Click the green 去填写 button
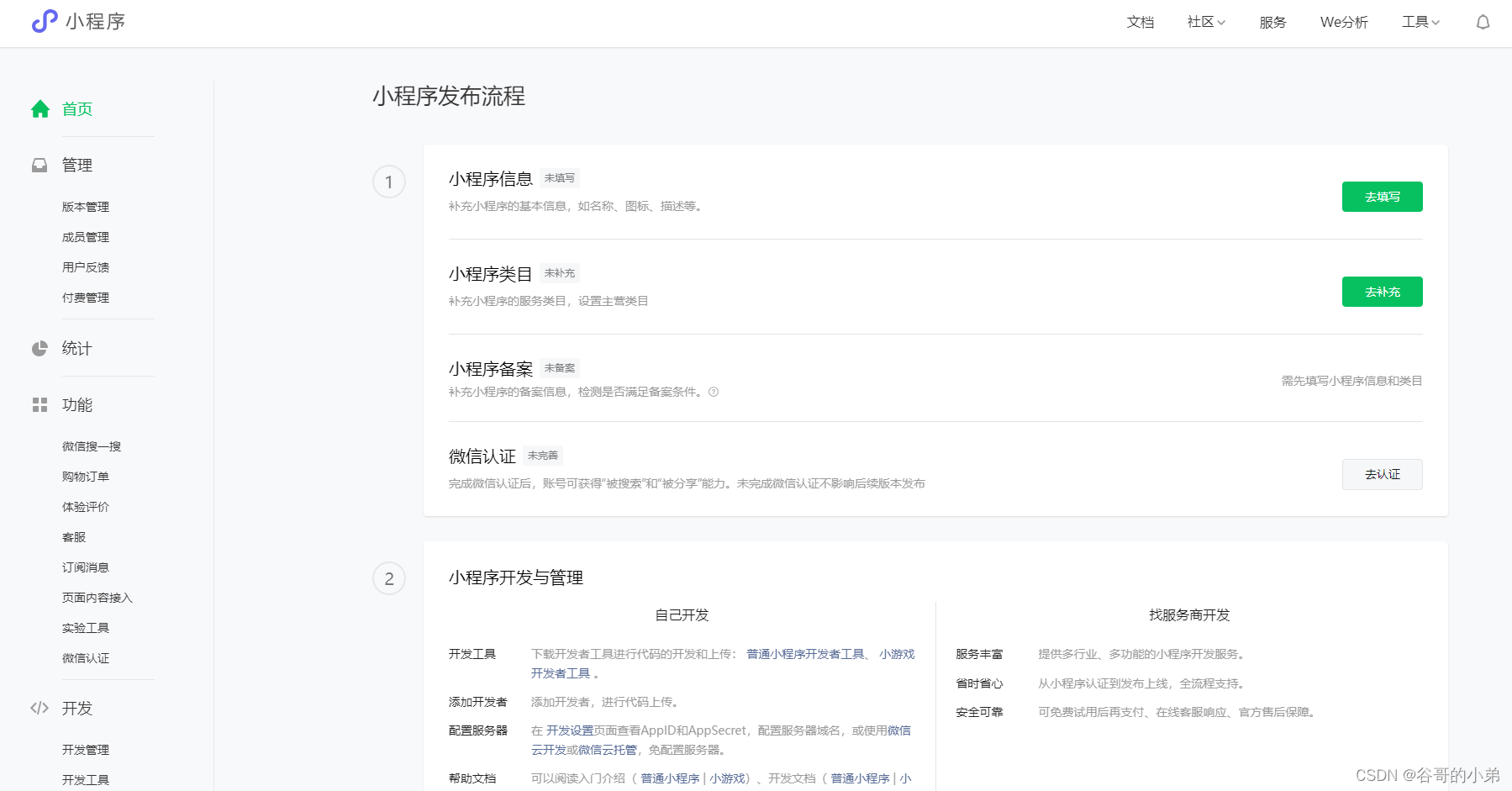This screenshot has height=791, width=1512. [x=1382, y=197]
